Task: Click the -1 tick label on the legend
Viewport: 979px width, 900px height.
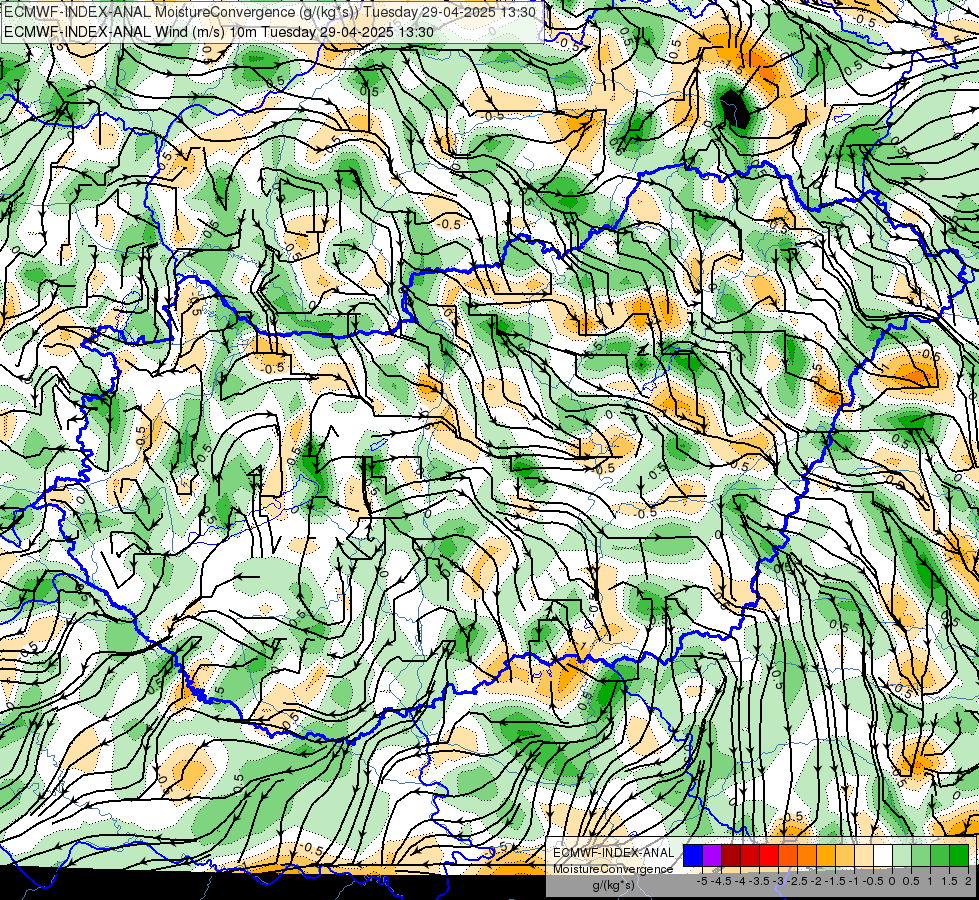Action: click(854, 881)
